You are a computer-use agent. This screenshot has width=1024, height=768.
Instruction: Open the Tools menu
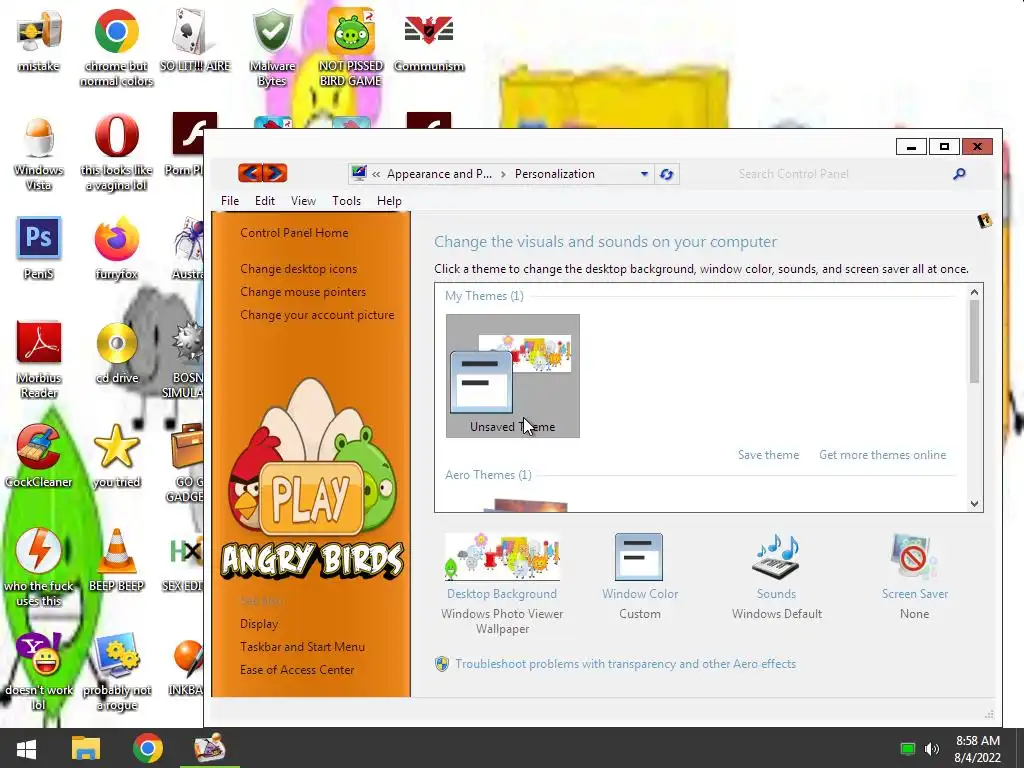[346, 200]
